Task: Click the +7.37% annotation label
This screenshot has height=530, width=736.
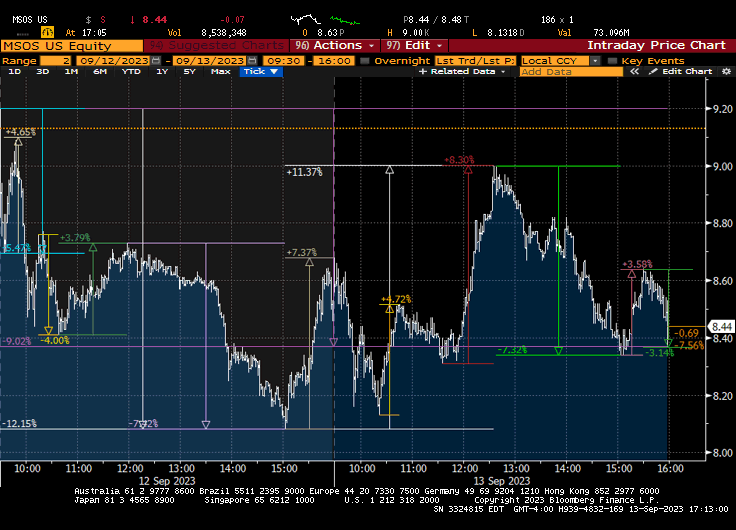Action: tap(301, 252)
